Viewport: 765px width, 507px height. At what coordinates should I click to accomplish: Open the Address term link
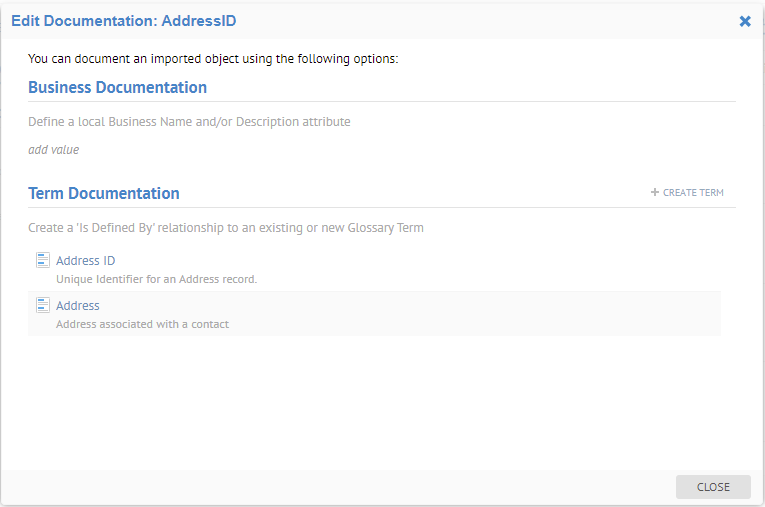[78, 306]
